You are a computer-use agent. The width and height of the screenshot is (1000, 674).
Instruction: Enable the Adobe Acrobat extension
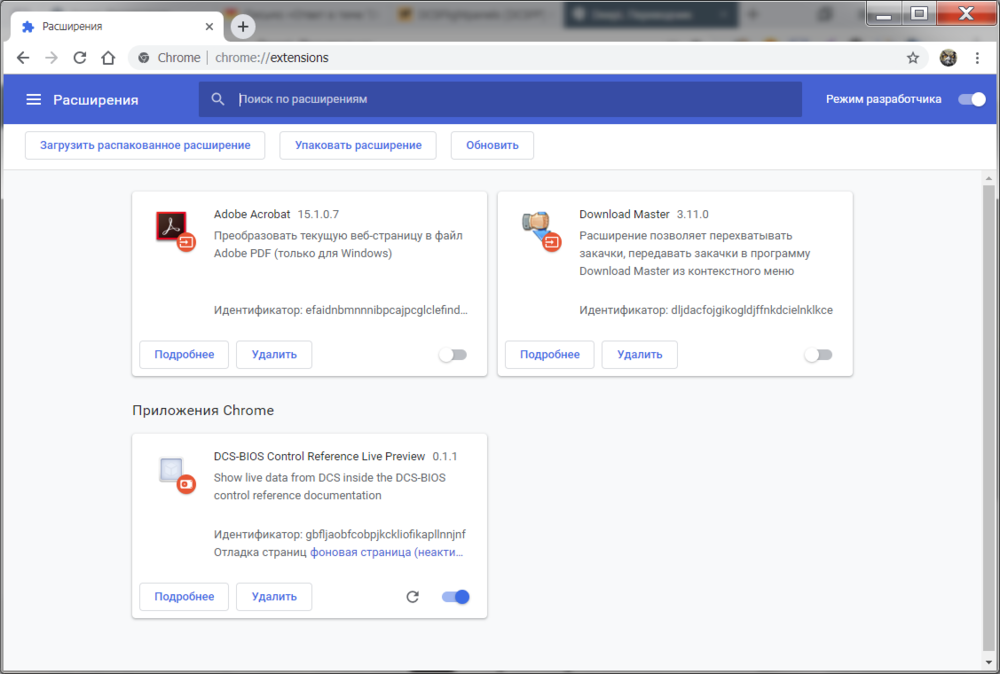453,355
